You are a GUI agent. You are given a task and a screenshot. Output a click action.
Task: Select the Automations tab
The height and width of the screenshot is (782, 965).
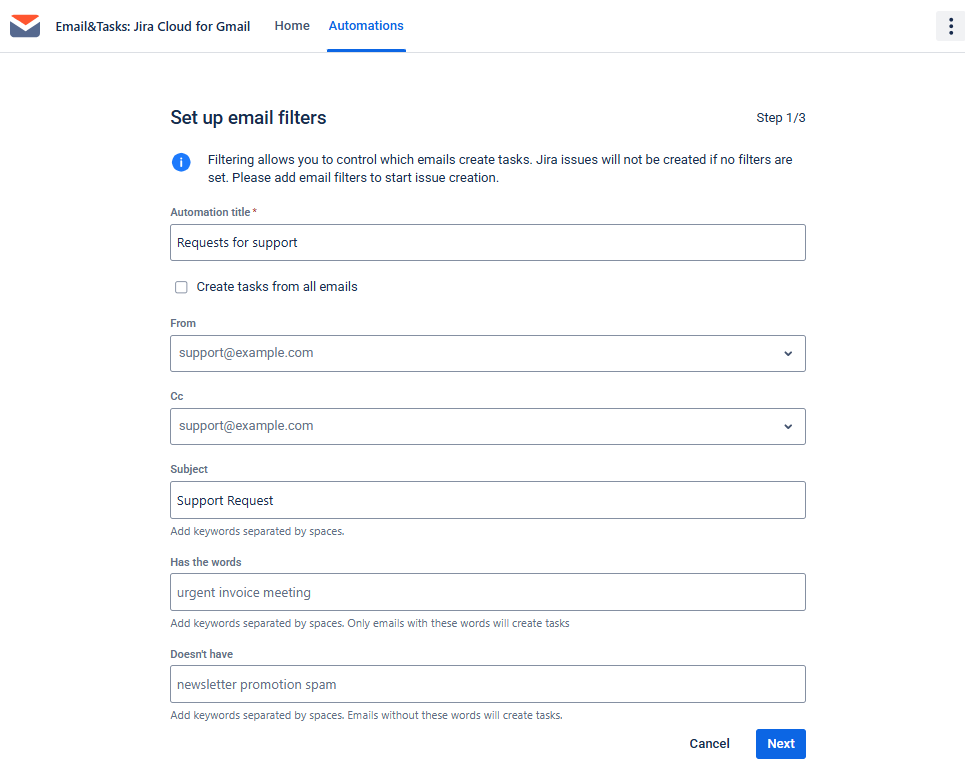(366, 26)
